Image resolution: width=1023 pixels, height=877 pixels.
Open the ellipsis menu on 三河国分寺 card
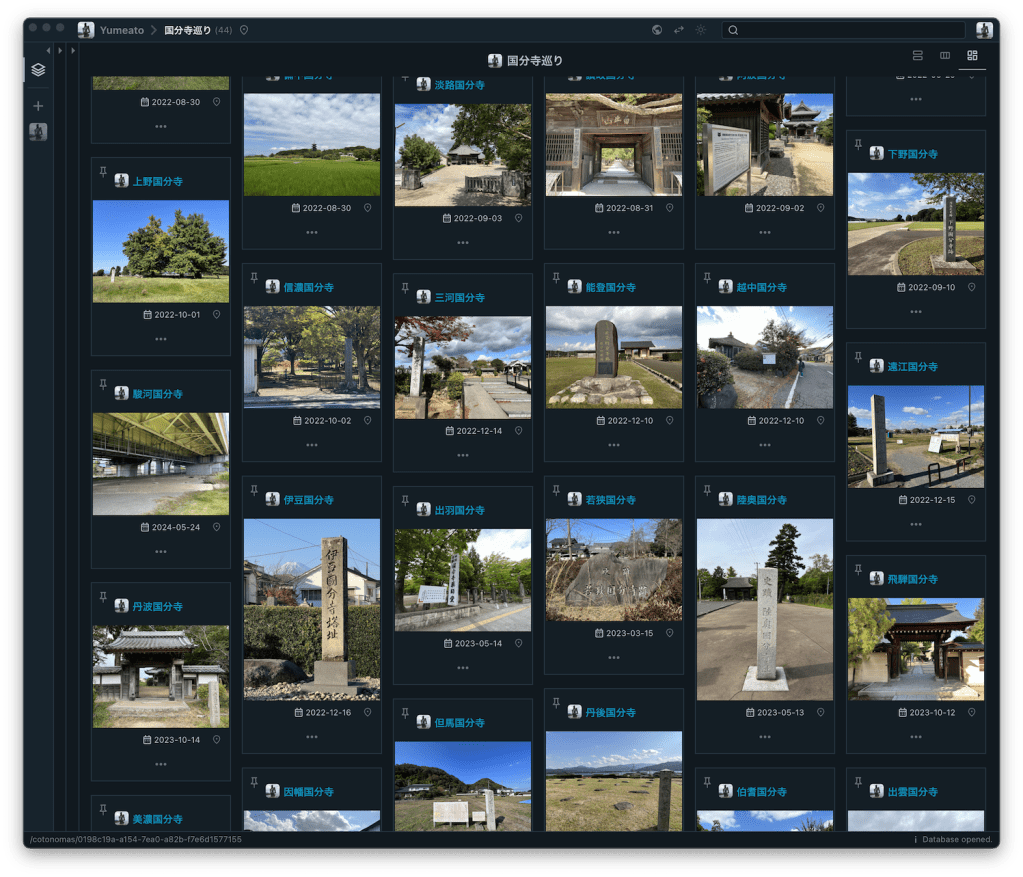tap(462, 455)
